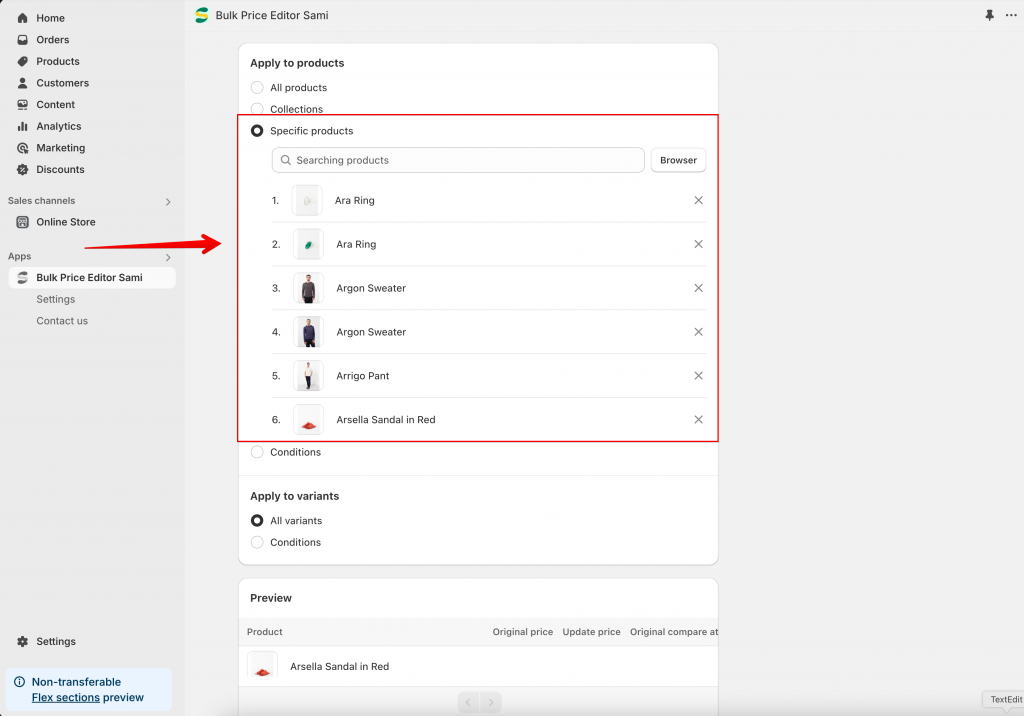
Task: Open the three-dot more actions menu
Action: pos(1011,15)
